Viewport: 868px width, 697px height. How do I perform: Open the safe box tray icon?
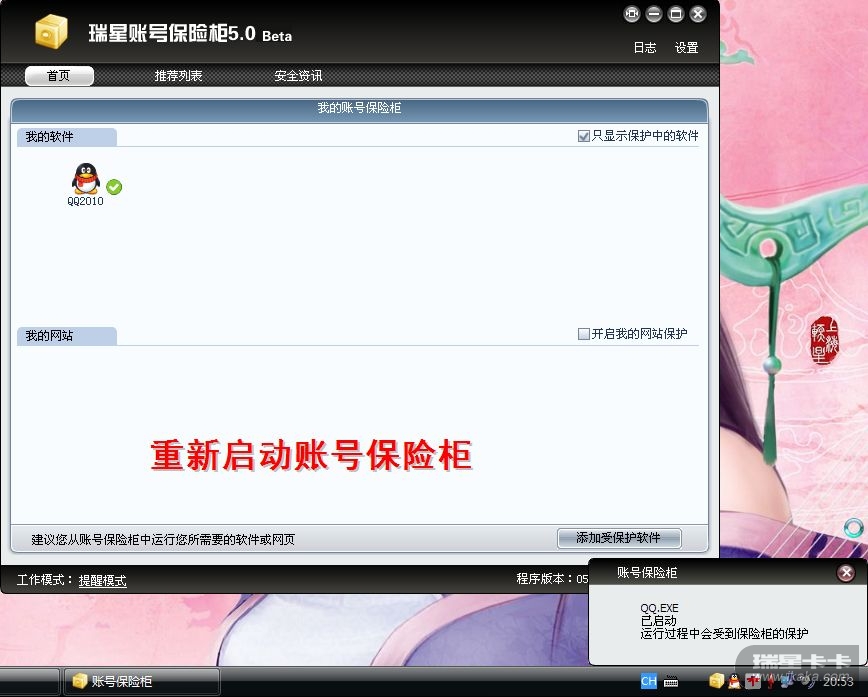[x=717, y=680]
